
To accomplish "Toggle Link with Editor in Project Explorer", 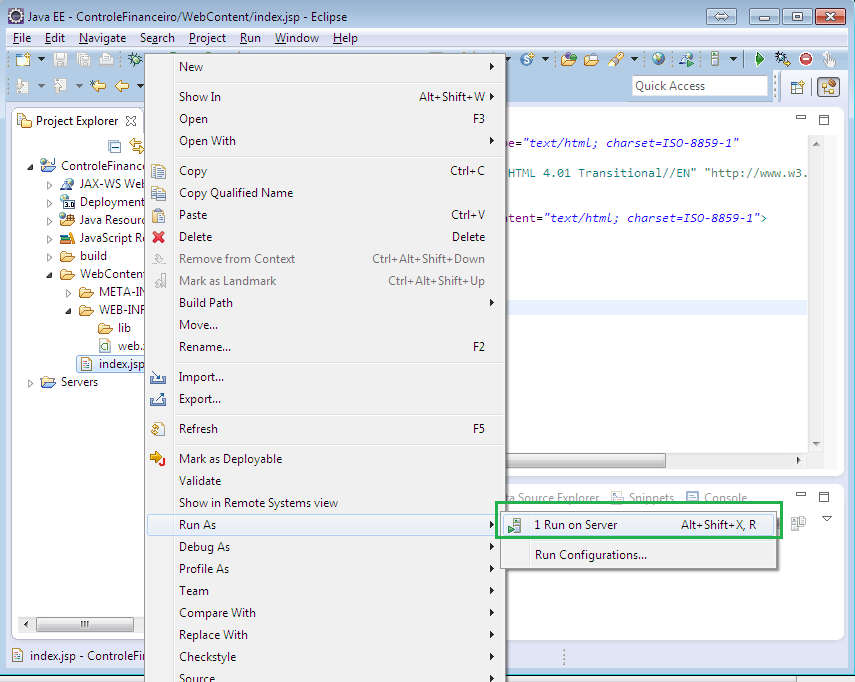I will (x=136, y=146).
